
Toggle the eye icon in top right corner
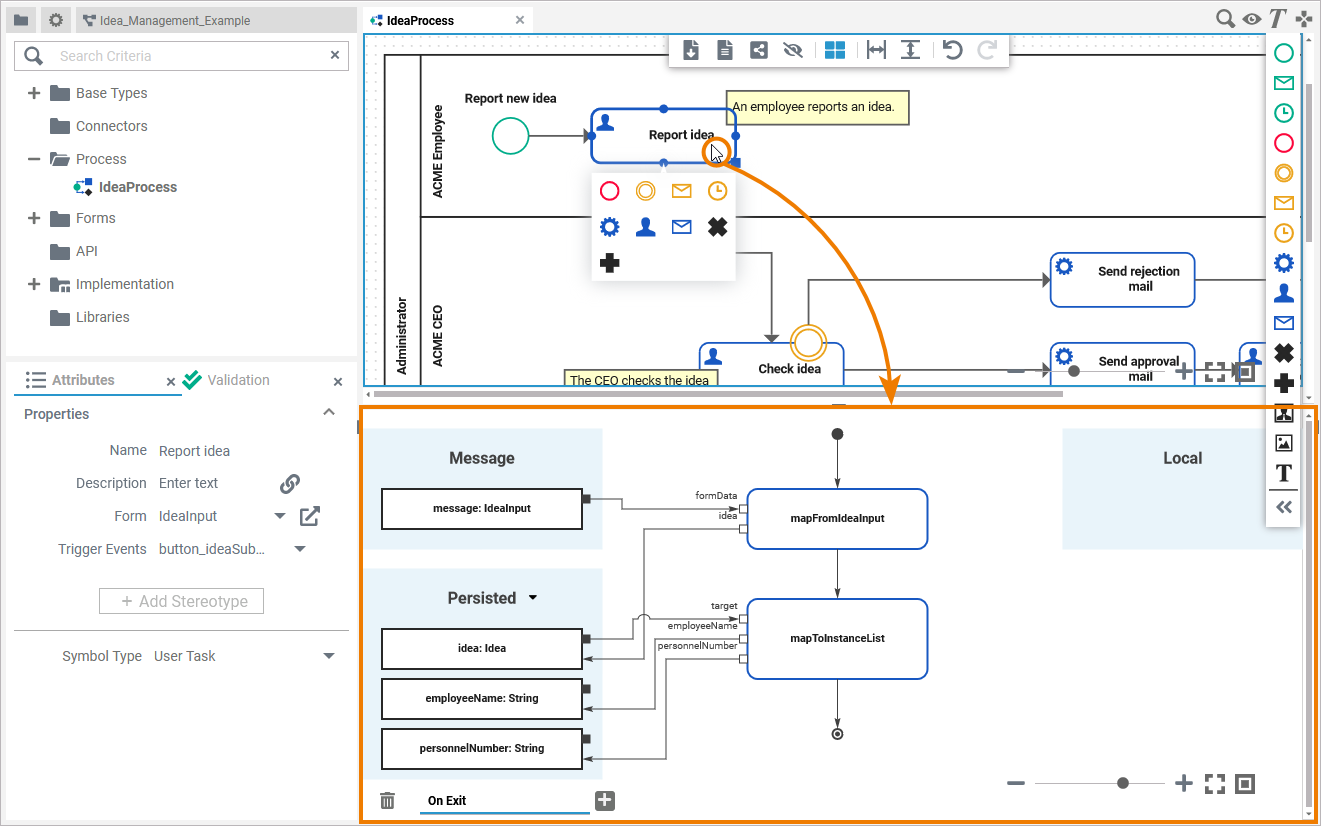[x=1251, y=19]
